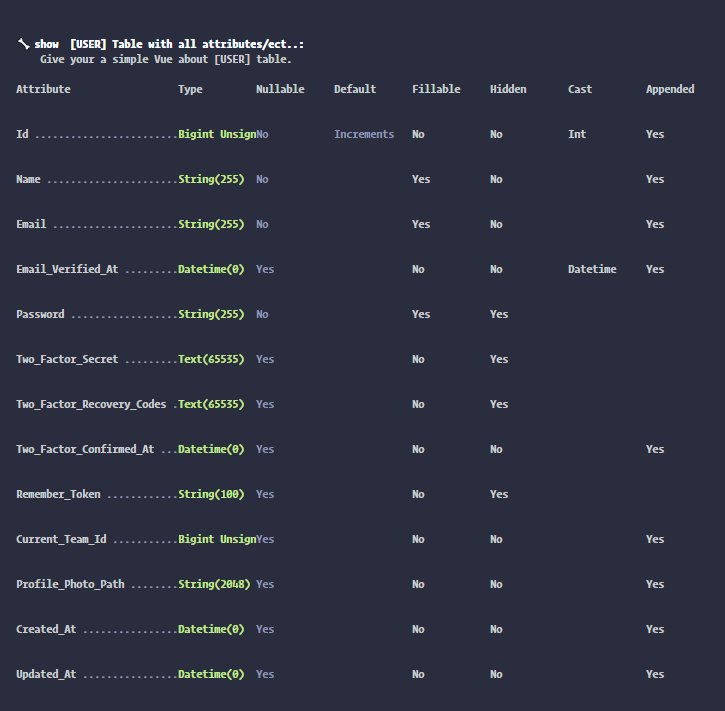Click Fillable 'No' in Id row
The image size is (725, 711).
pos(418,134)
